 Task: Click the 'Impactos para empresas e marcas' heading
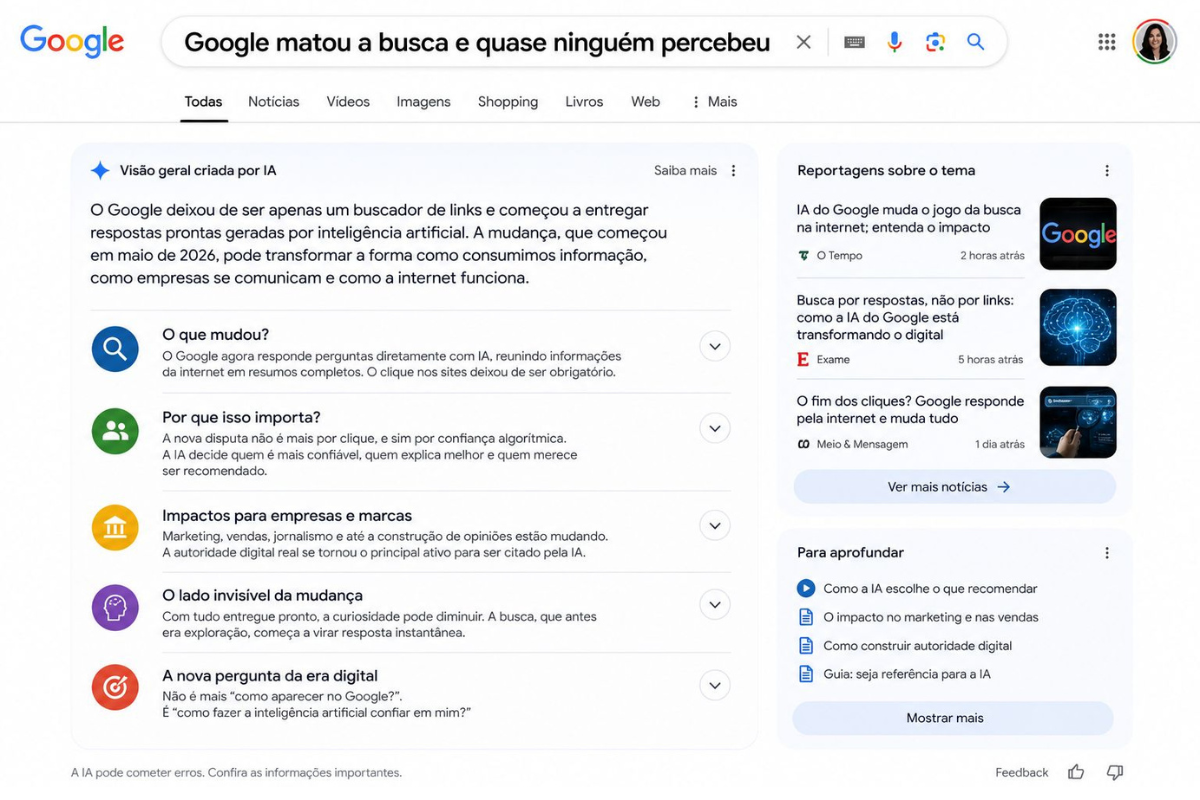(x=287, y=516)
